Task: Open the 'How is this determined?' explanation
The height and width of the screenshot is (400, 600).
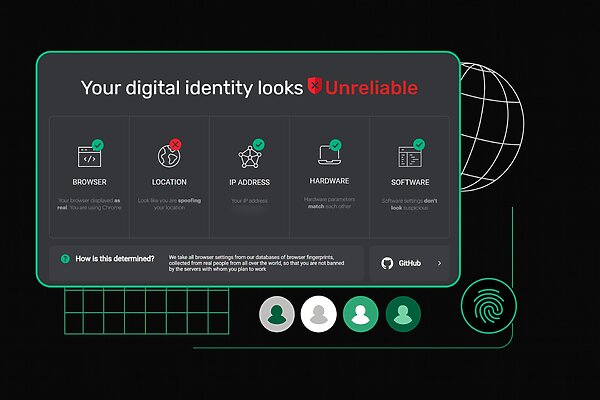Action: tap(115, 259)
